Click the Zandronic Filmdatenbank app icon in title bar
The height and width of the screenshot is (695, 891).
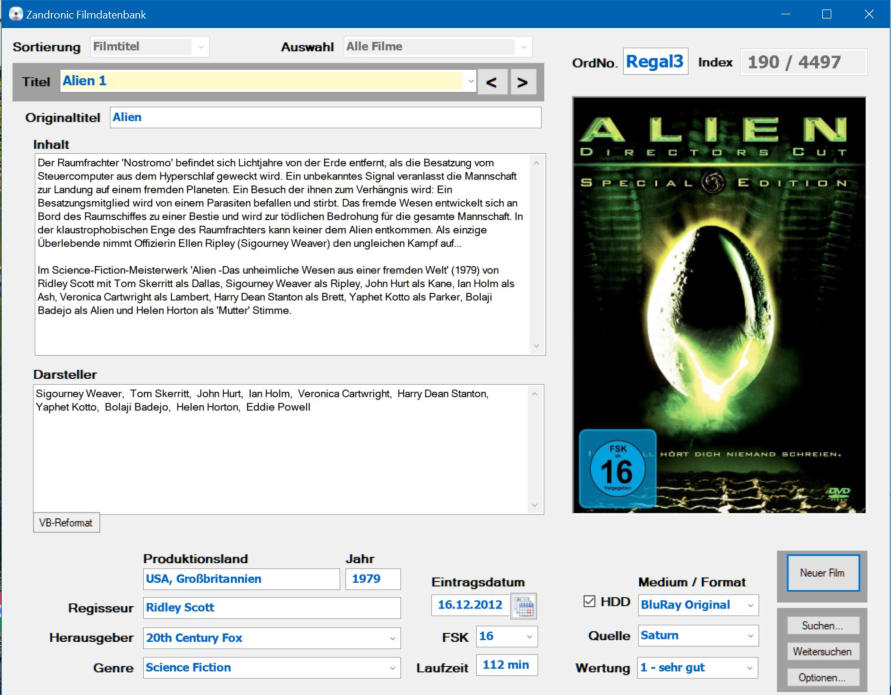coord(15,14)
